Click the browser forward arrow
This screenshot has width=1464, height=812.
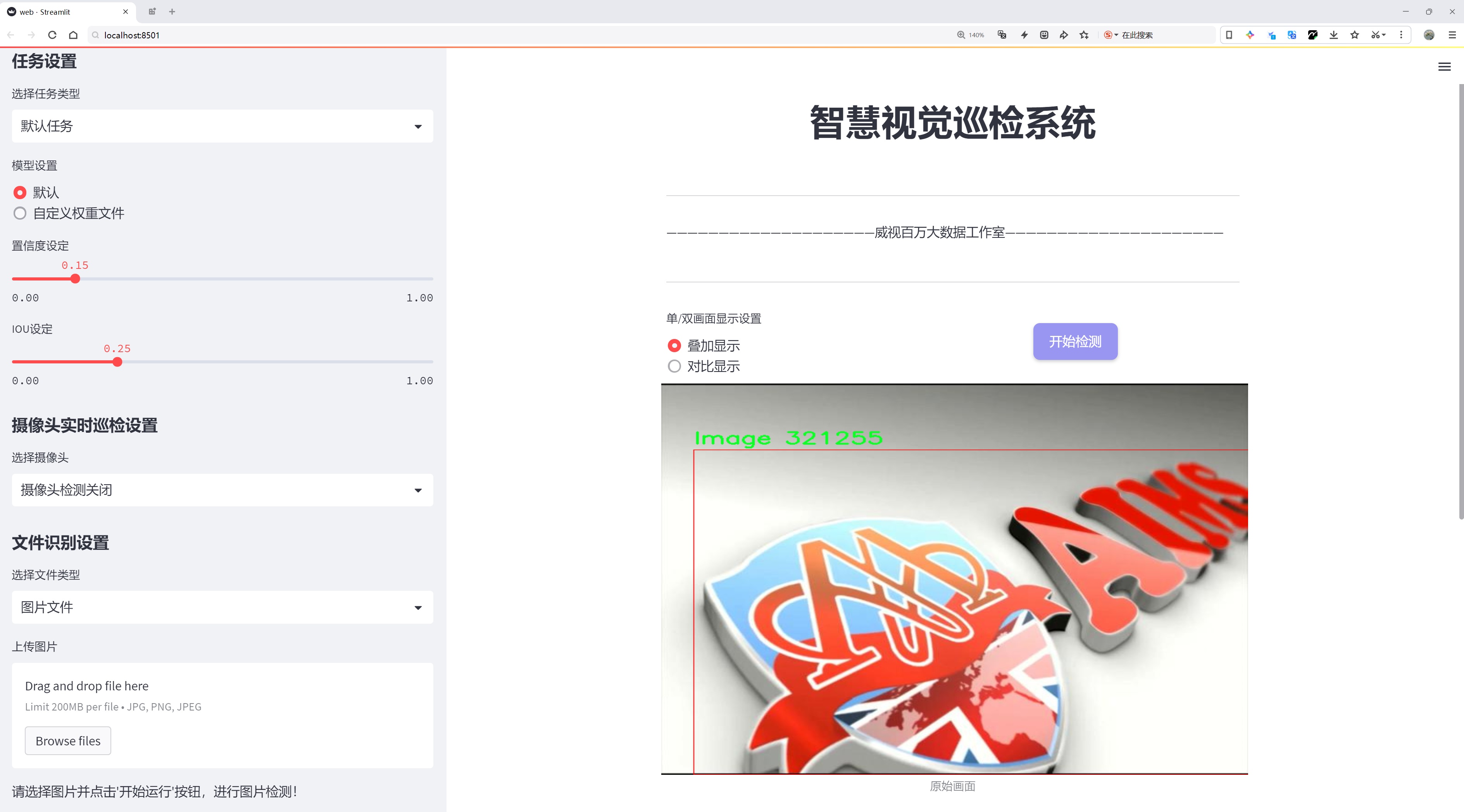click(31, 35)
